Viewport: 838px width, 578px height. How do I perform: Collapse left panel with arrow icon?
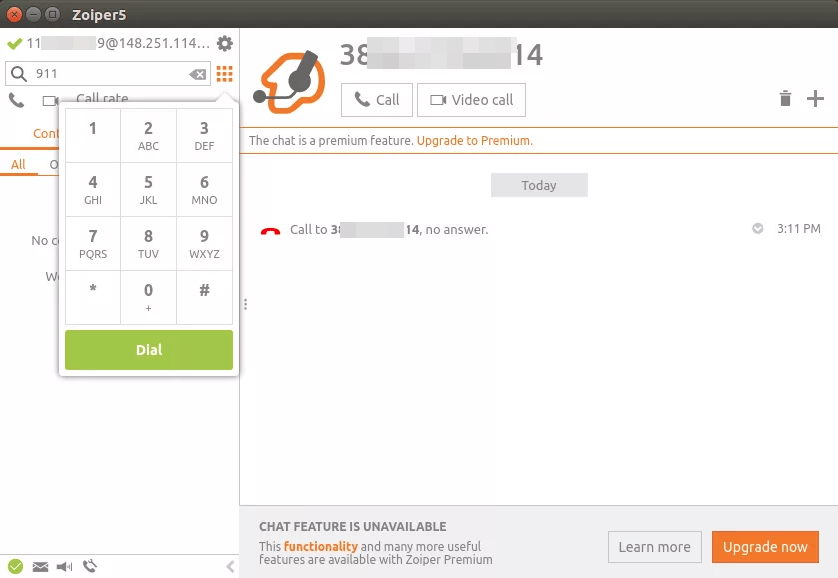click(230, 567)
